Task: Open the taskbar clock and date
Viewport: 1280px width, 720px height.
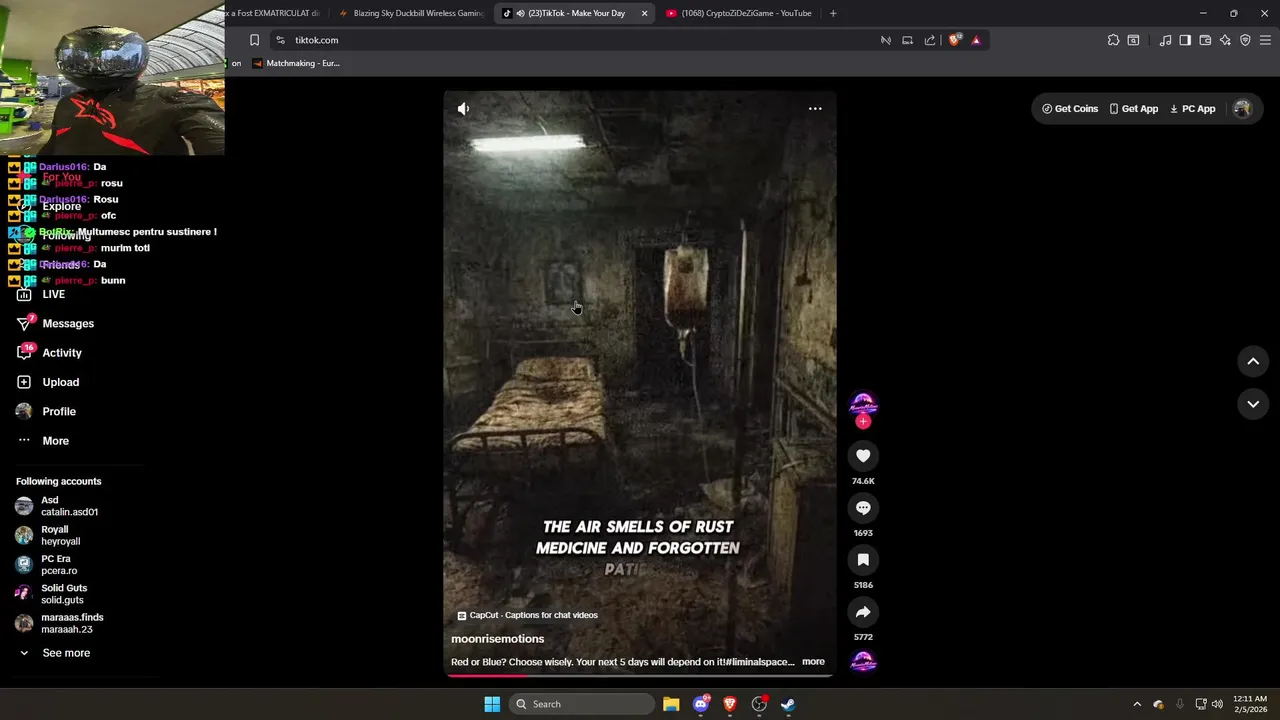Action: pyautogui.click(x=1250, y=704)
